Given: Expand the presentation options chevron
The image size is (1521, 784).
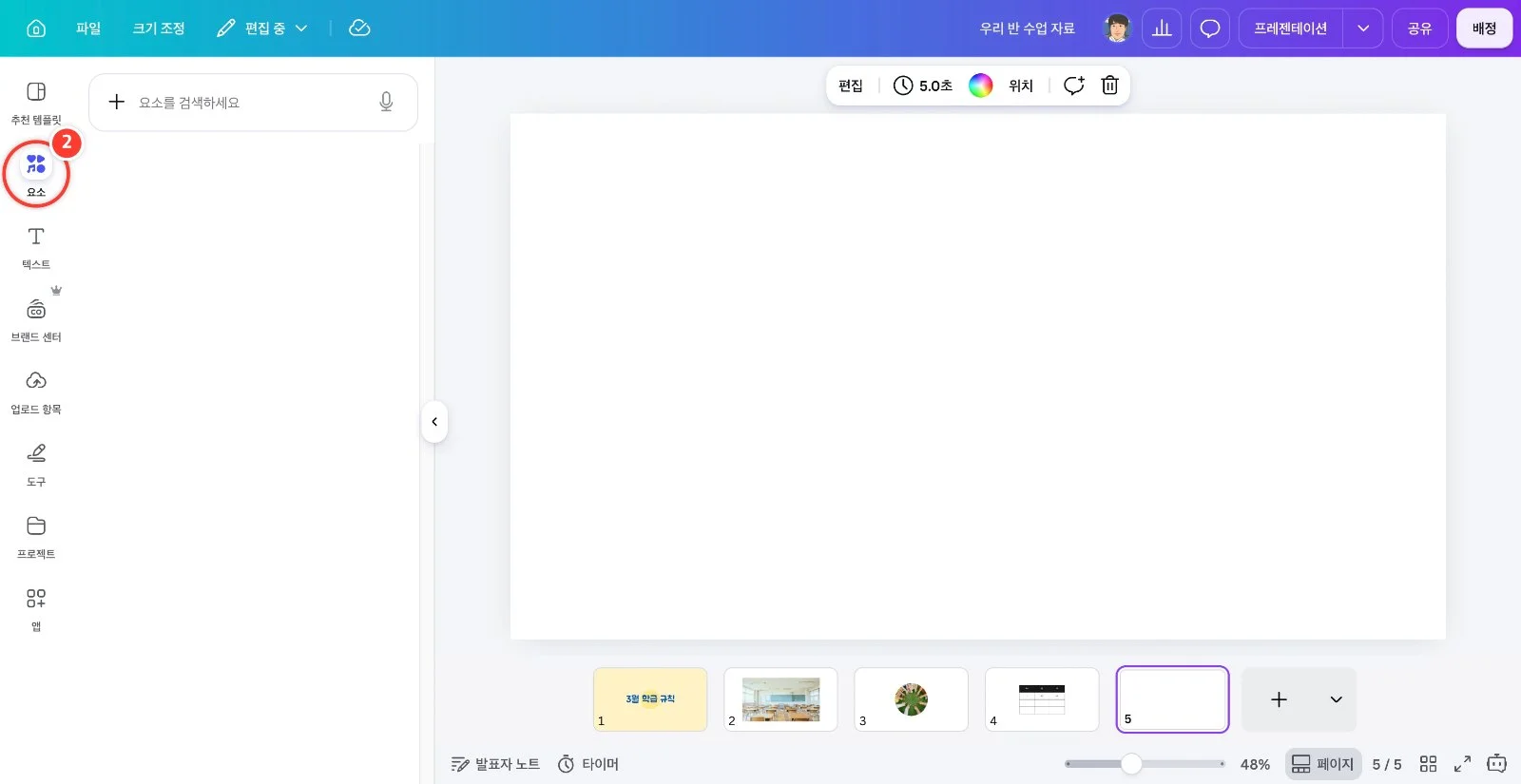Looking at the screenshot, I should pos(1363,29).
